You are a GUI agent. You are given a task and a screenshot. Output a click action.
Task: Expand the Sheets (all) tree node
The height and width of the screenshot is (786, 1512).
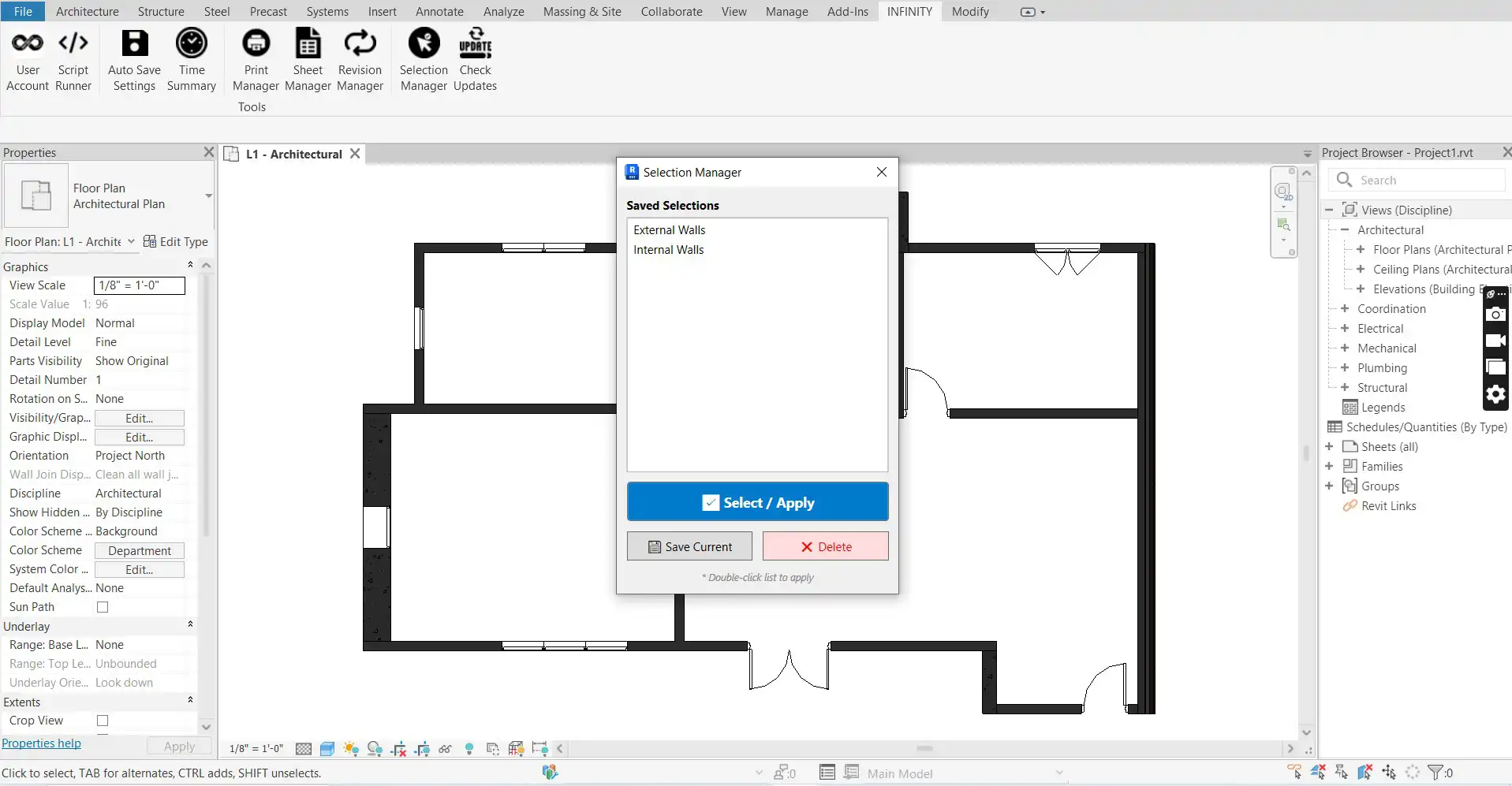(1329, 447)
